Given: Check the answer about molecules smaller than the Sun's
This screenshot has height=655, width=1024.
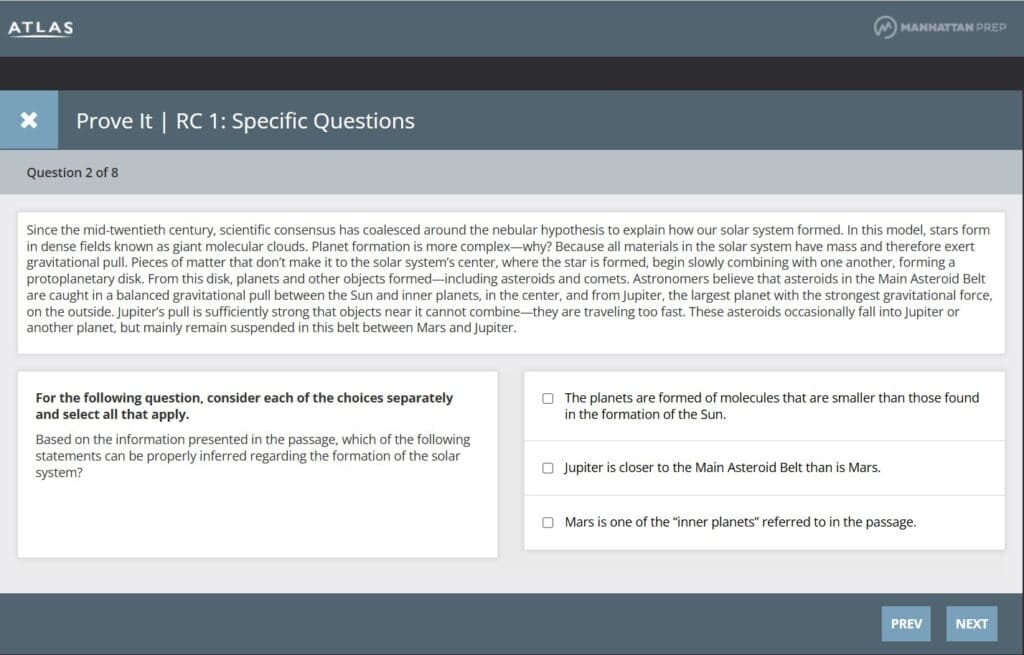Looking at the screenshot, I should point(548,397).
